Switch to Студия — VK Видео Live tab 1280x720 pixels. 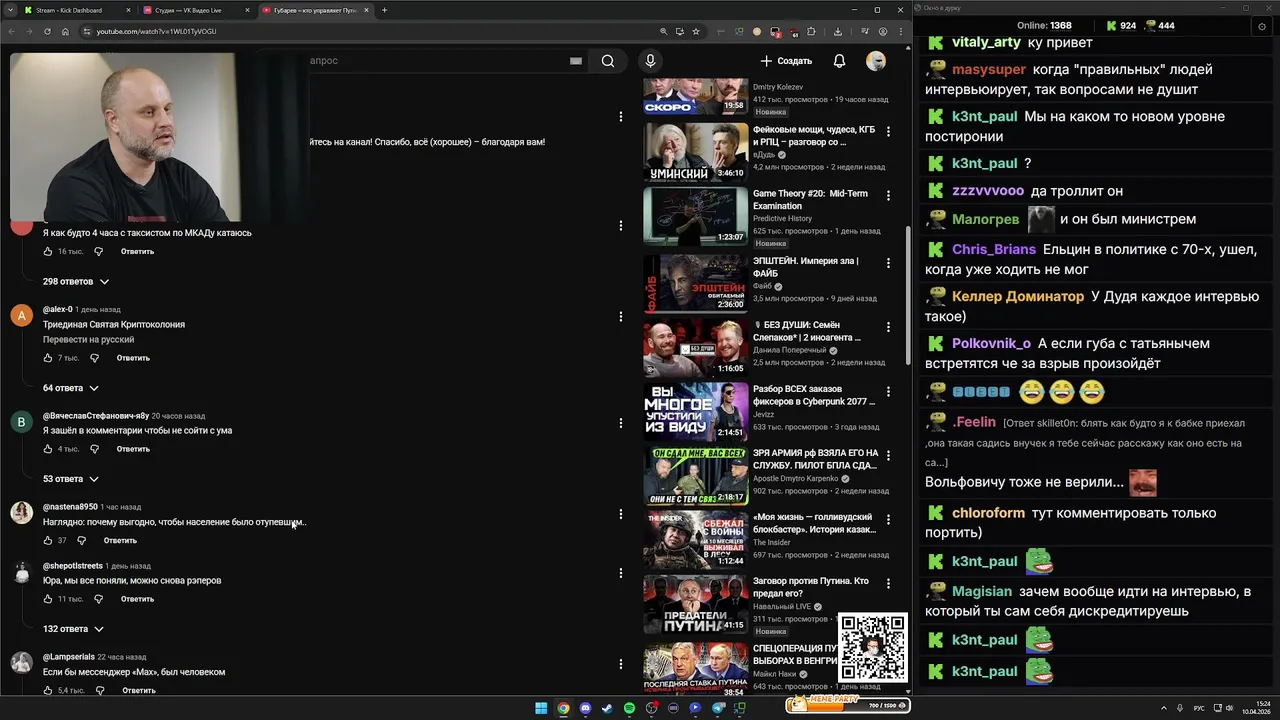pyautogui.click(x=195, y=10)
